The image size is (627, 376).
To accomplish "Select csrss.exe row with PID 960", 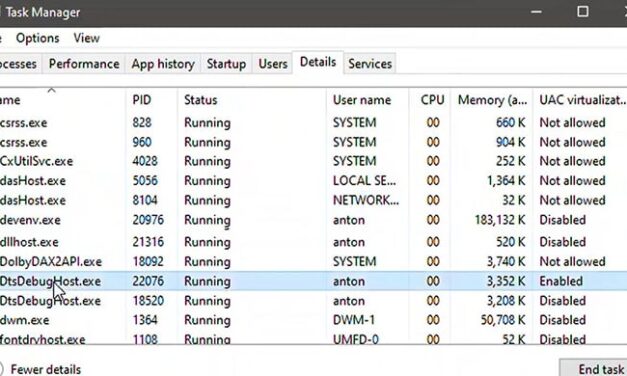I will pos(314,142).
